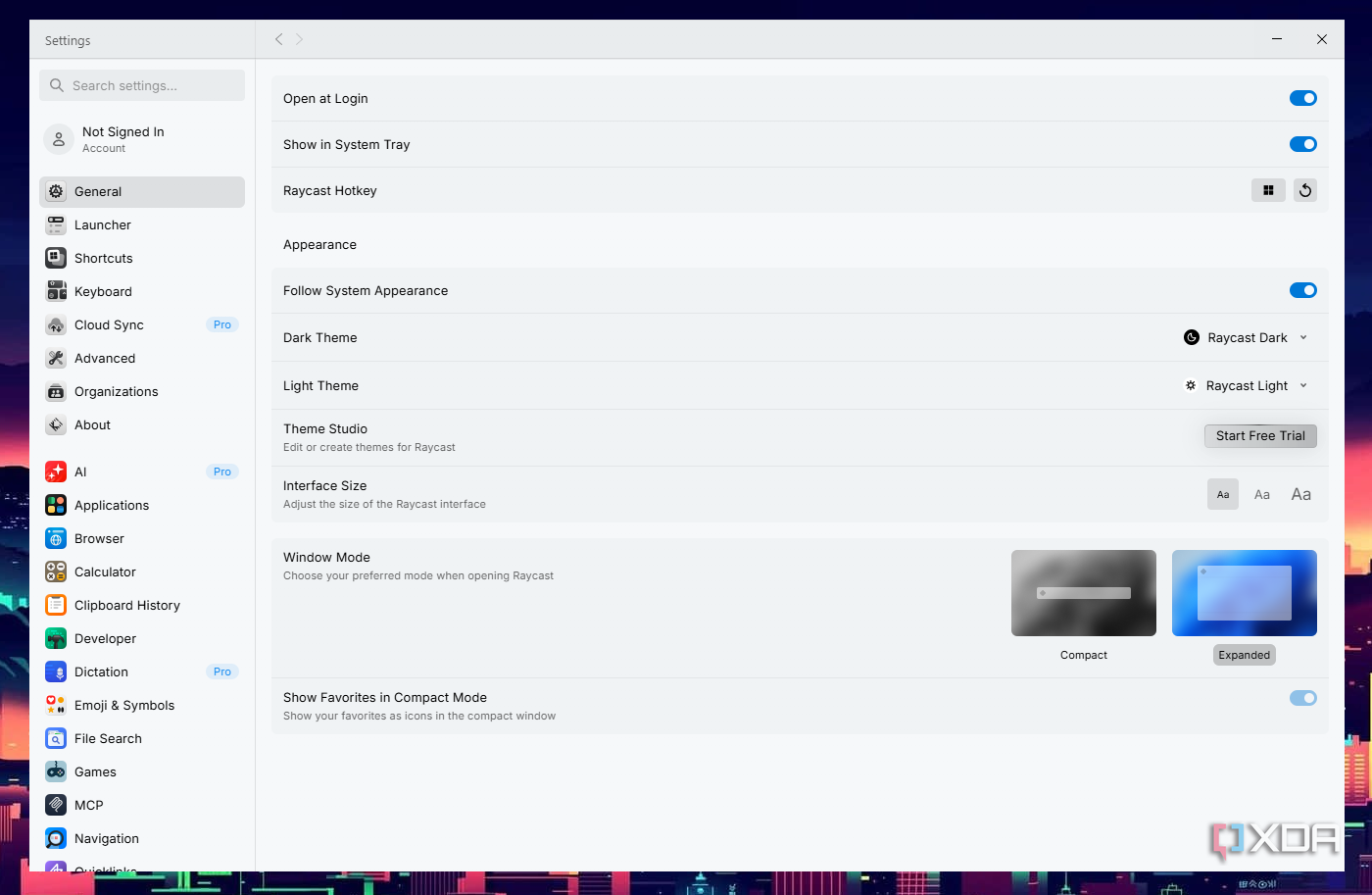Screen dimensions: 1372x895
Task: Select the smallest interface size Aa
Action: [x=1223, y=494]
